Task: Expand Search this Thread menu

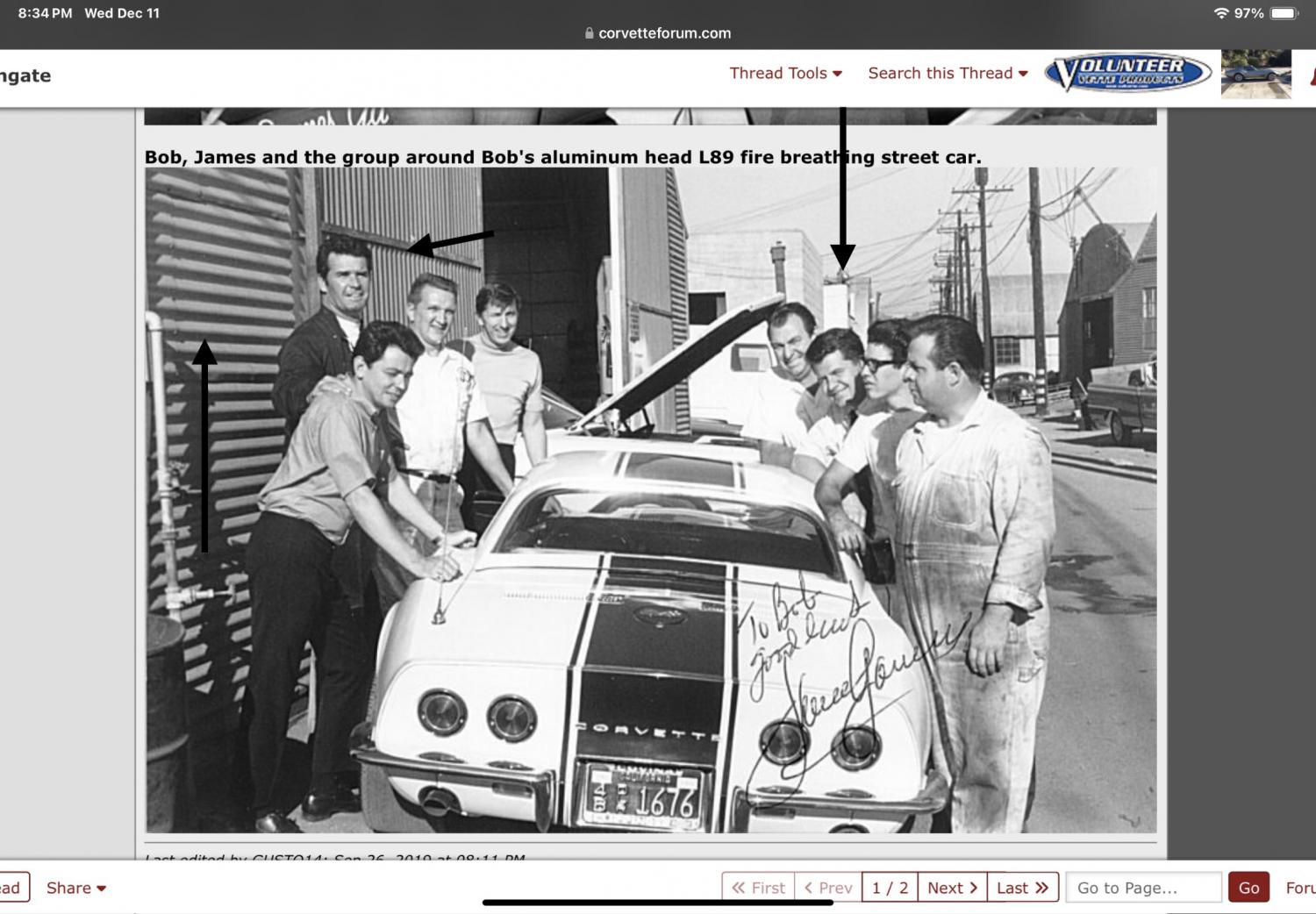Action: tap(948, 74)
